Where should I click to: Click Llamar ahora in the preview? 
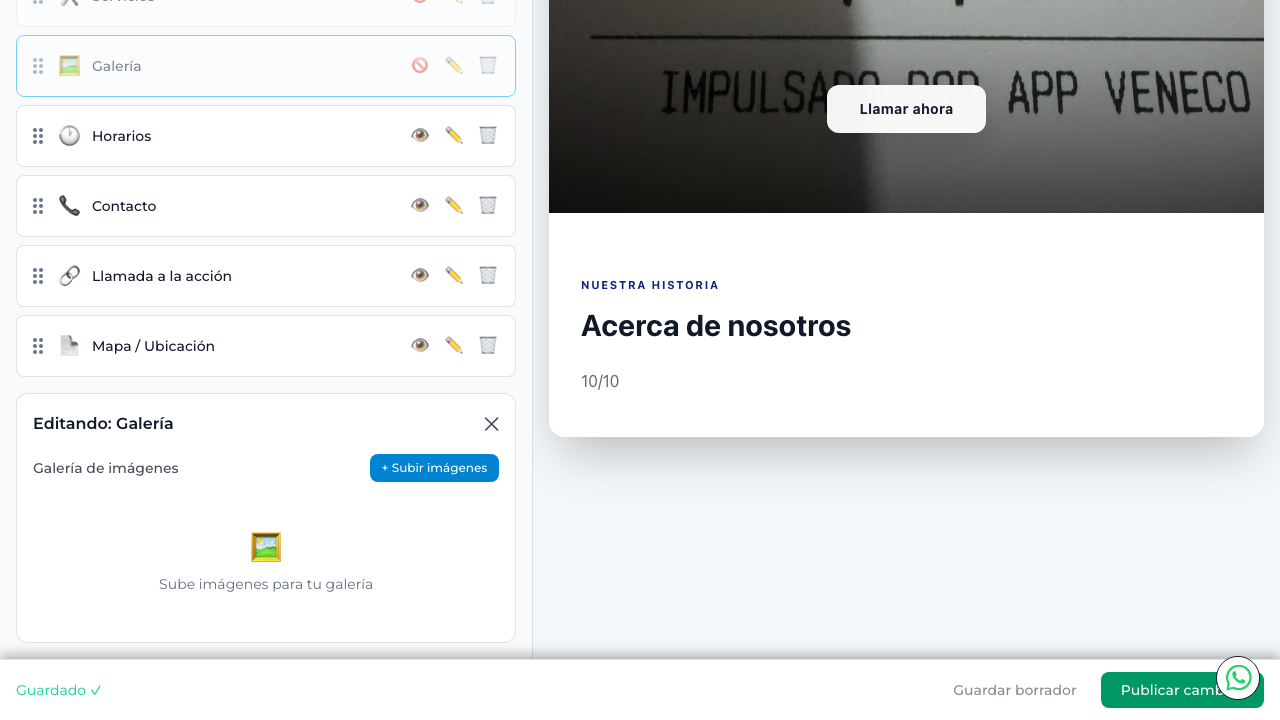click(906, 109)
